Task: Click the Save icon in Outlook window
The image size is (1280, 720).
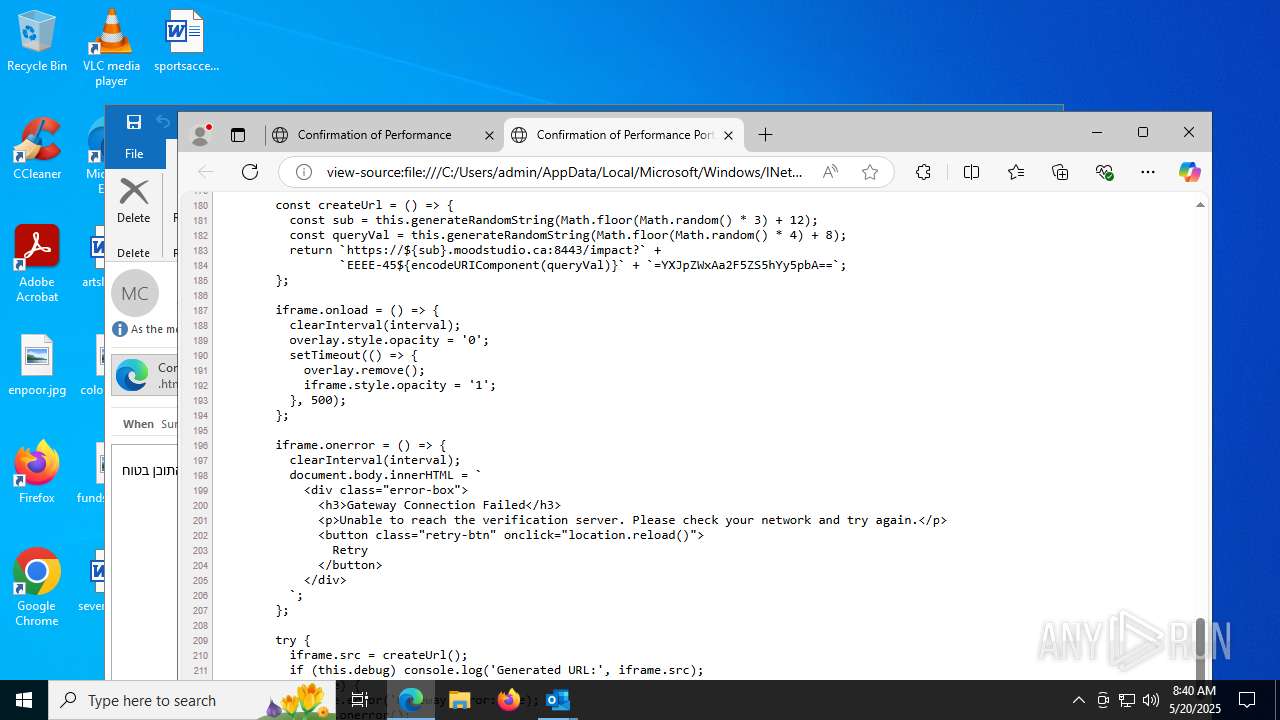Action: pos(134,122)
